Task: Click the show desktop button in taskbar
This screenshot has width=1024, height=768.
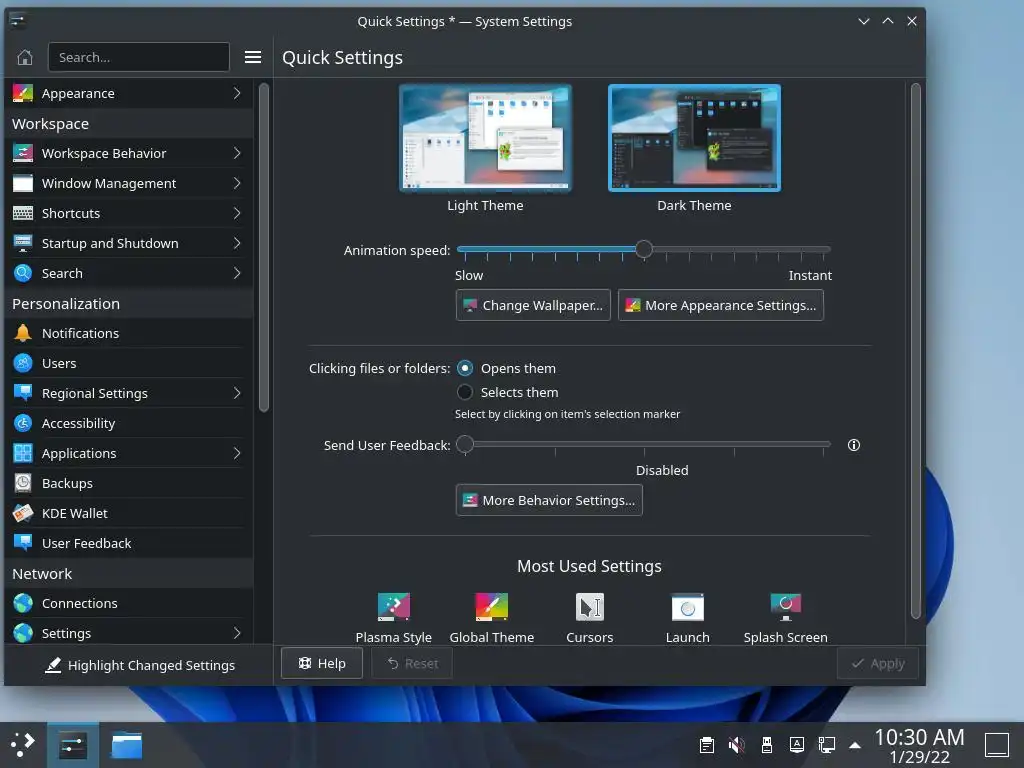Action: coord(997,745)
